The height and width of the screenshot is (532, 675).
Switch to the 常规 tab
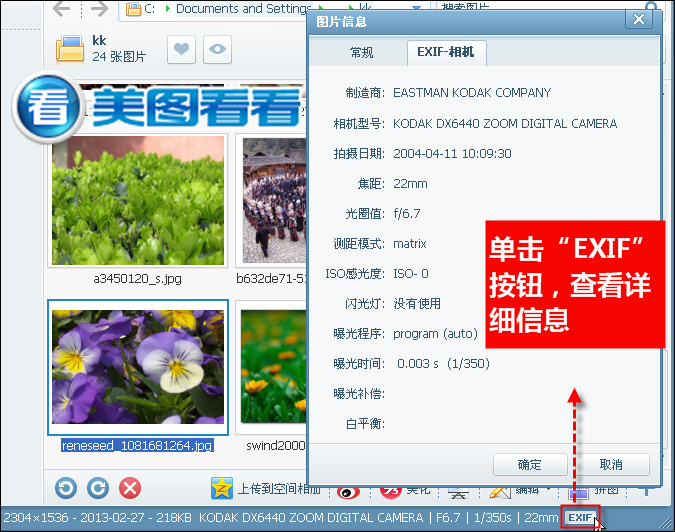pyautogui.click(x=361, y=53)
